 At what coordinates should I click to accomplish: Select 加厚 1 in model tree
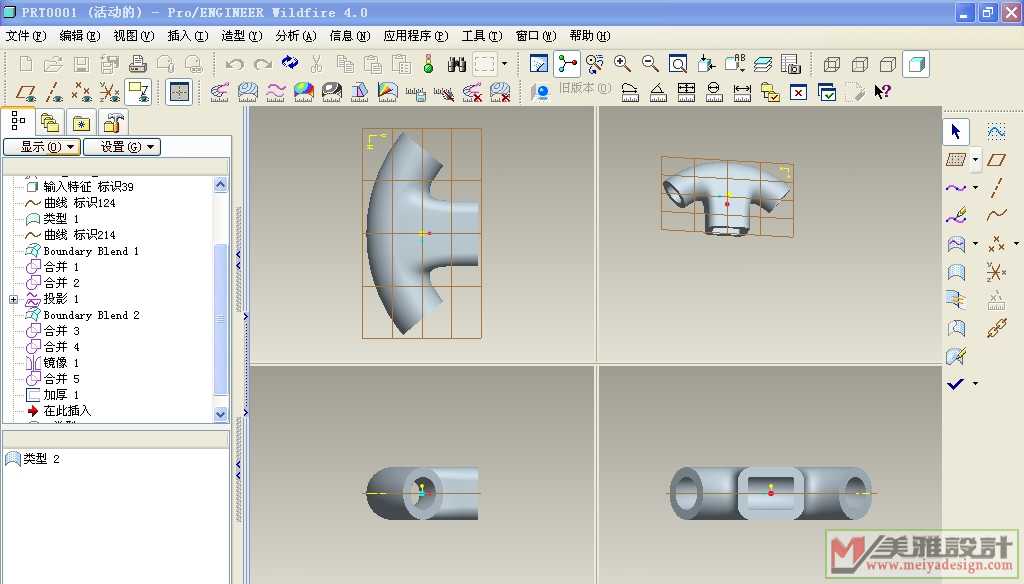[61, 395]
